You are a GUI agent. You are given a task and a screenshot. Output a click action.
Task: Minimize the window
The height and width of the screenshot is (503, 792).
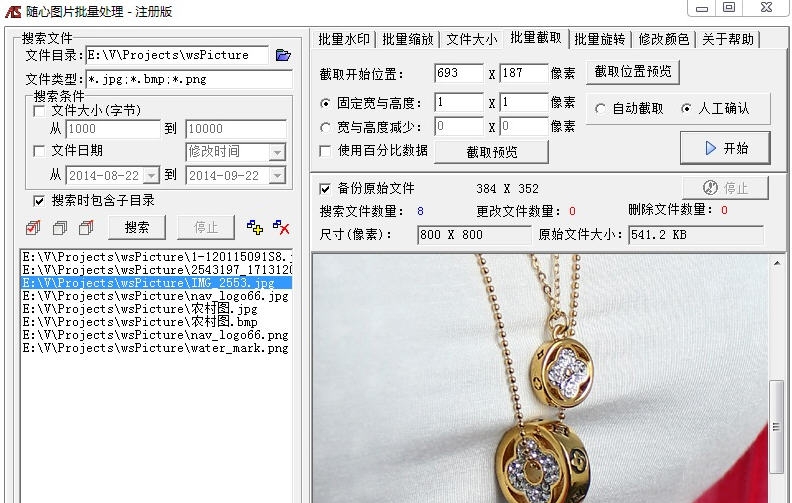[702, 8]
